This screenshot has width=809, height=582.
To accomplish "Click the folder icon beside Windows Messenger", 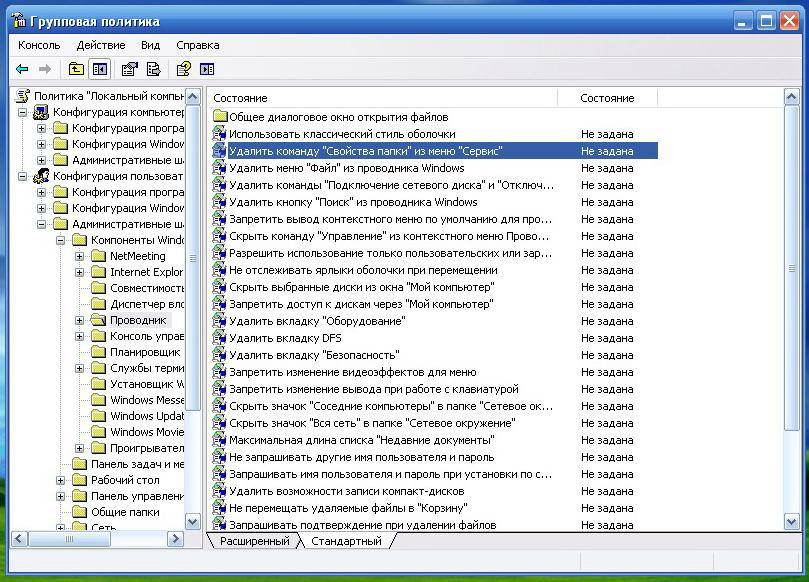I will pos(98,400).
